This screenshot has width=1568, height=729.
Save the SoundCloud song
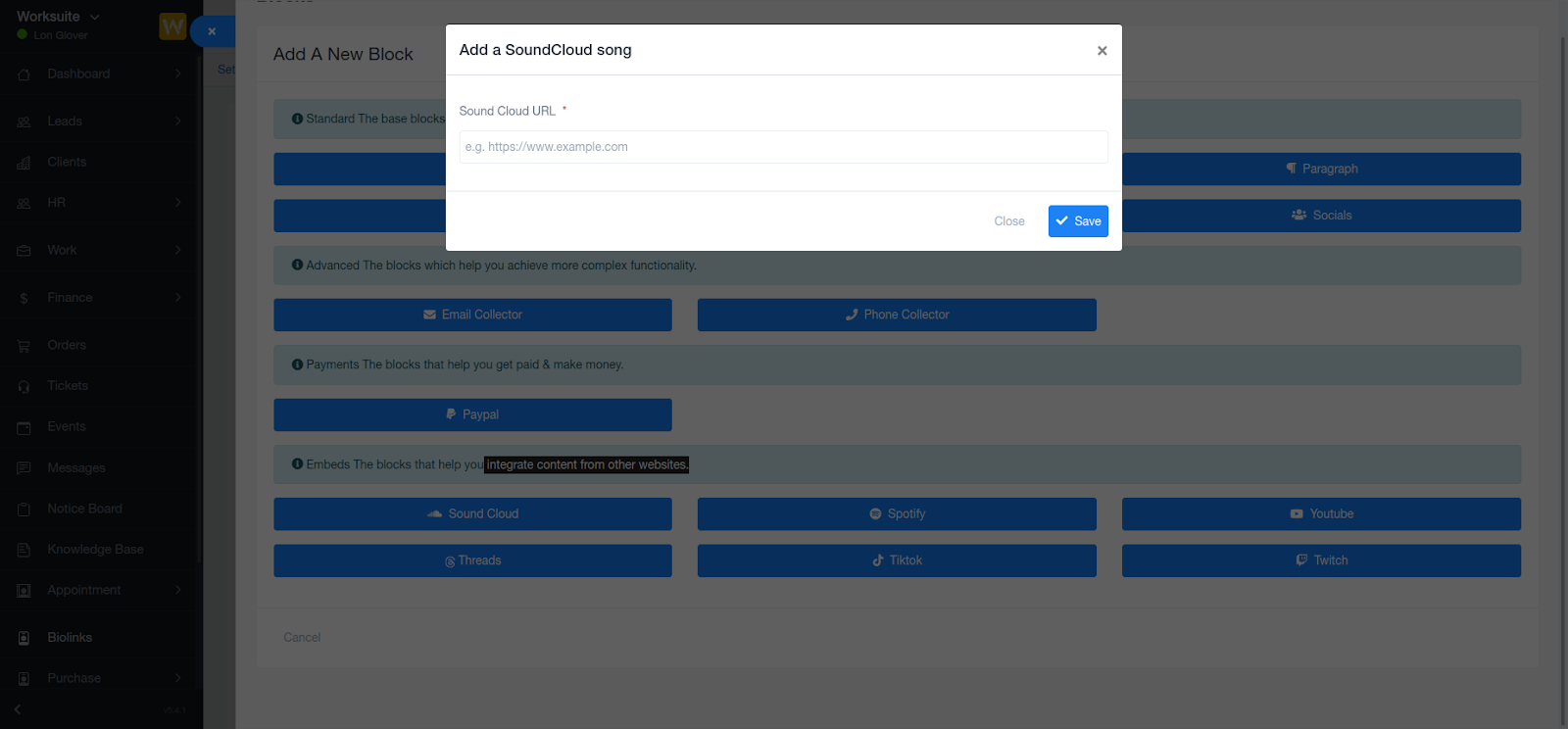(x=1078, y=221)
